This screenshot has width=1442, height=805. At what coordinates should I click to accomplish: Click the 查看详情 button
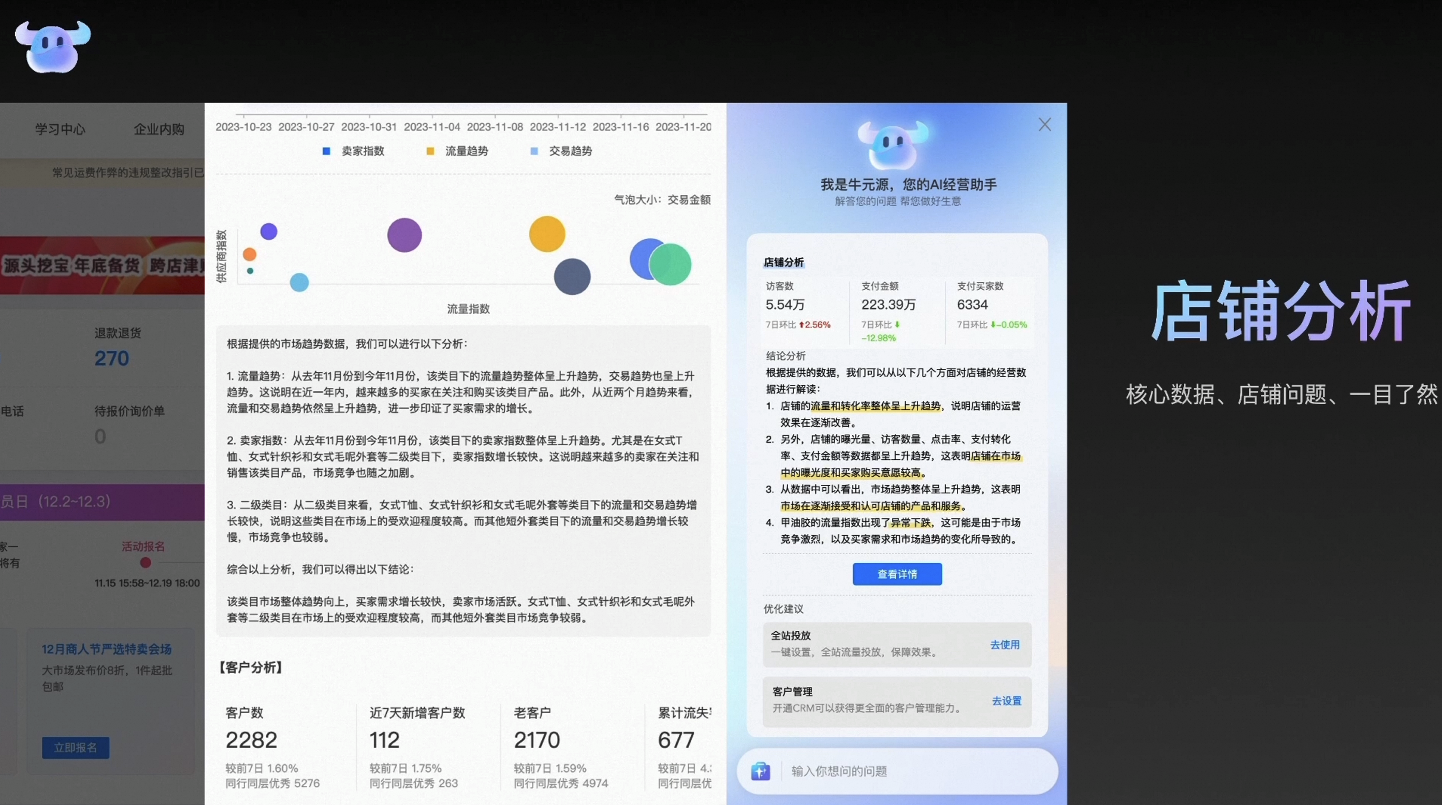click(x=896, y=574)
